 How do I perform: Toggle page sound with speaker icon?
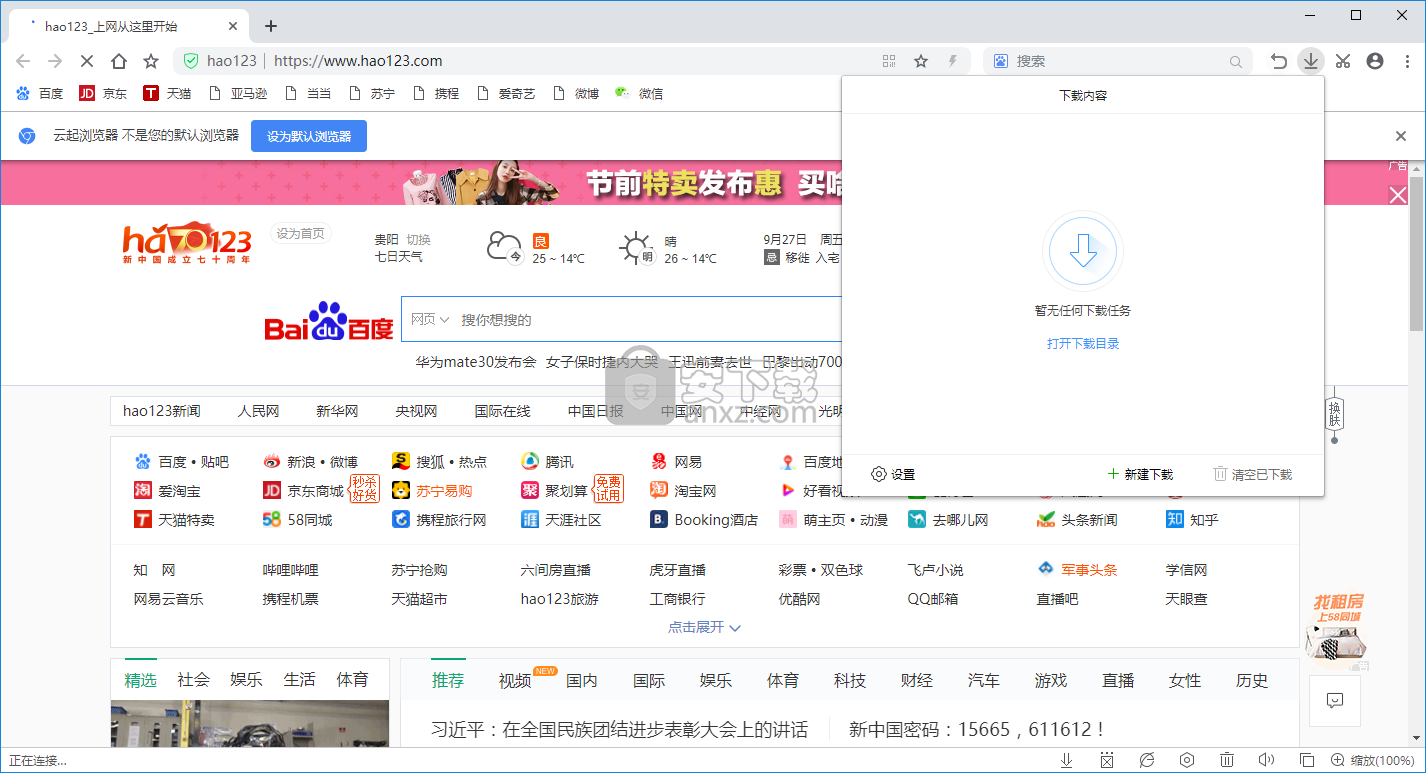pos(1267,760)
